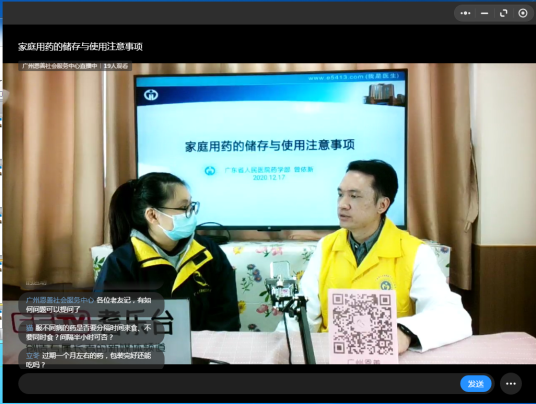The width and height of the screenshot is (536, 404).
Task: Click the QR code card in the video
Action: pyautogui.click(x=362, y=326)
